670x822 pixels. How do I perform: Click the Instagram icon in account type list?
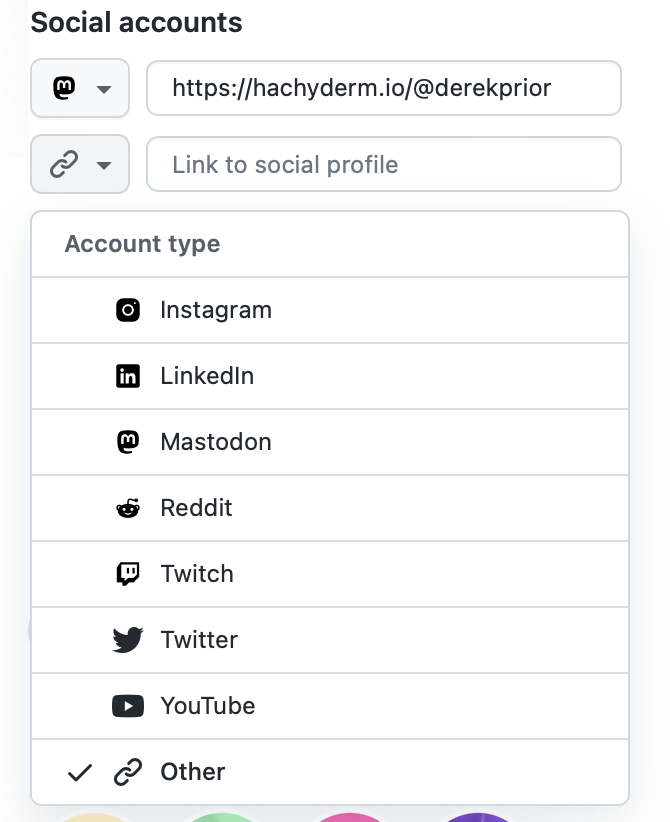point(128,310)
